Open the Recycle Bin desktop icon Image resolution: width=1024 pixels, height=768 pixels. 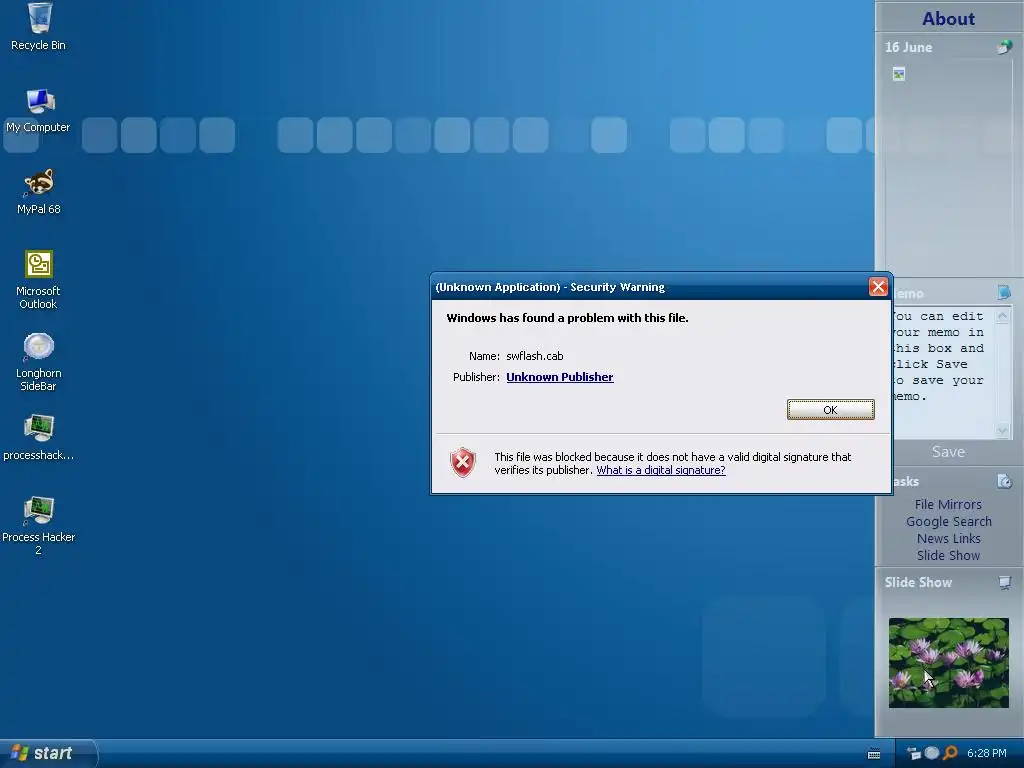39,26
